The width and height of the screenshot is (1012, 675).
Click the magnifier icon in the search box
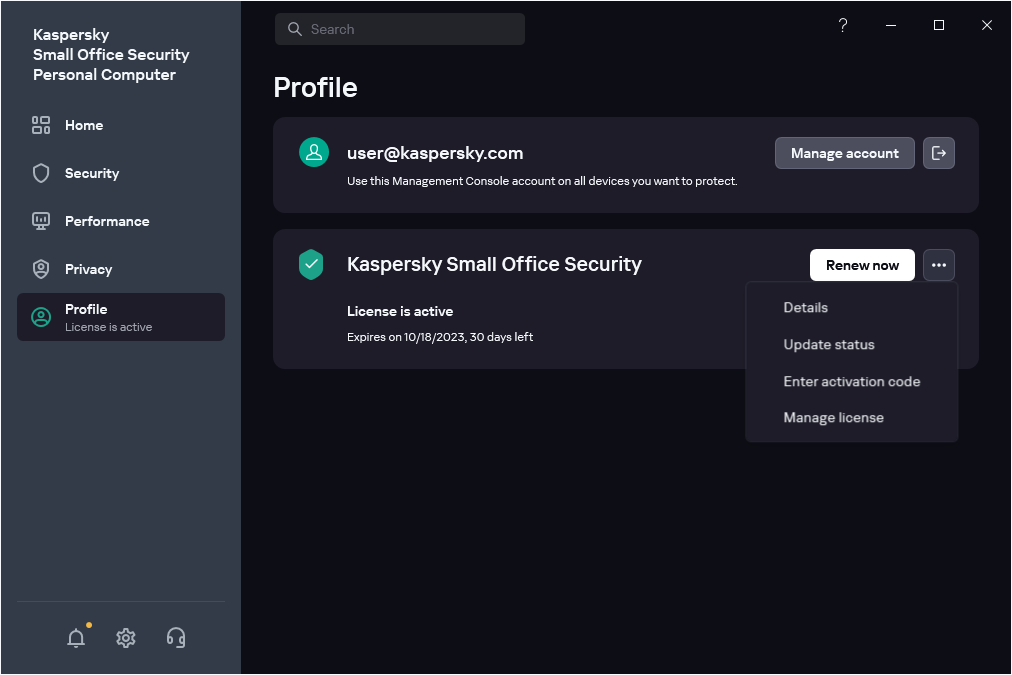click(x=295, y=29)
